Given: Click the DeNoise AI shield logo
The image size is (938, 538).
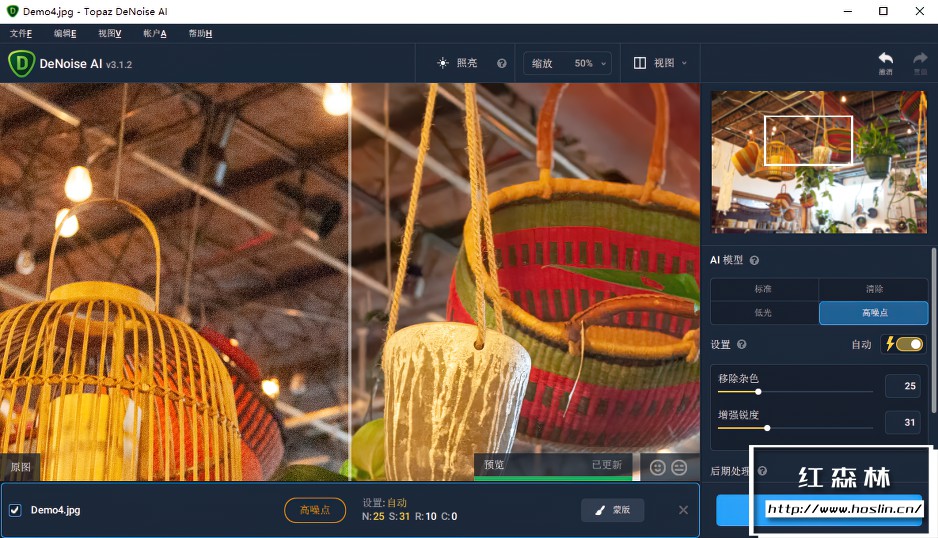Looking at the screenshot, I should point(22,63).
